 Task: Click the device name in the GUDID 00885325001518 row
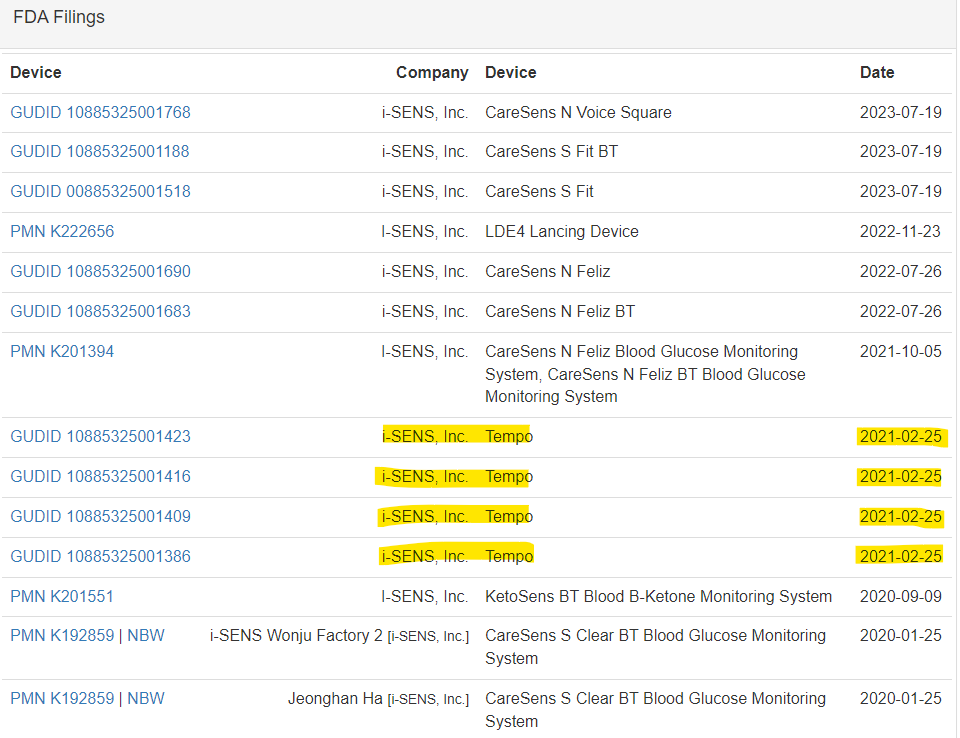click(539, 192)
